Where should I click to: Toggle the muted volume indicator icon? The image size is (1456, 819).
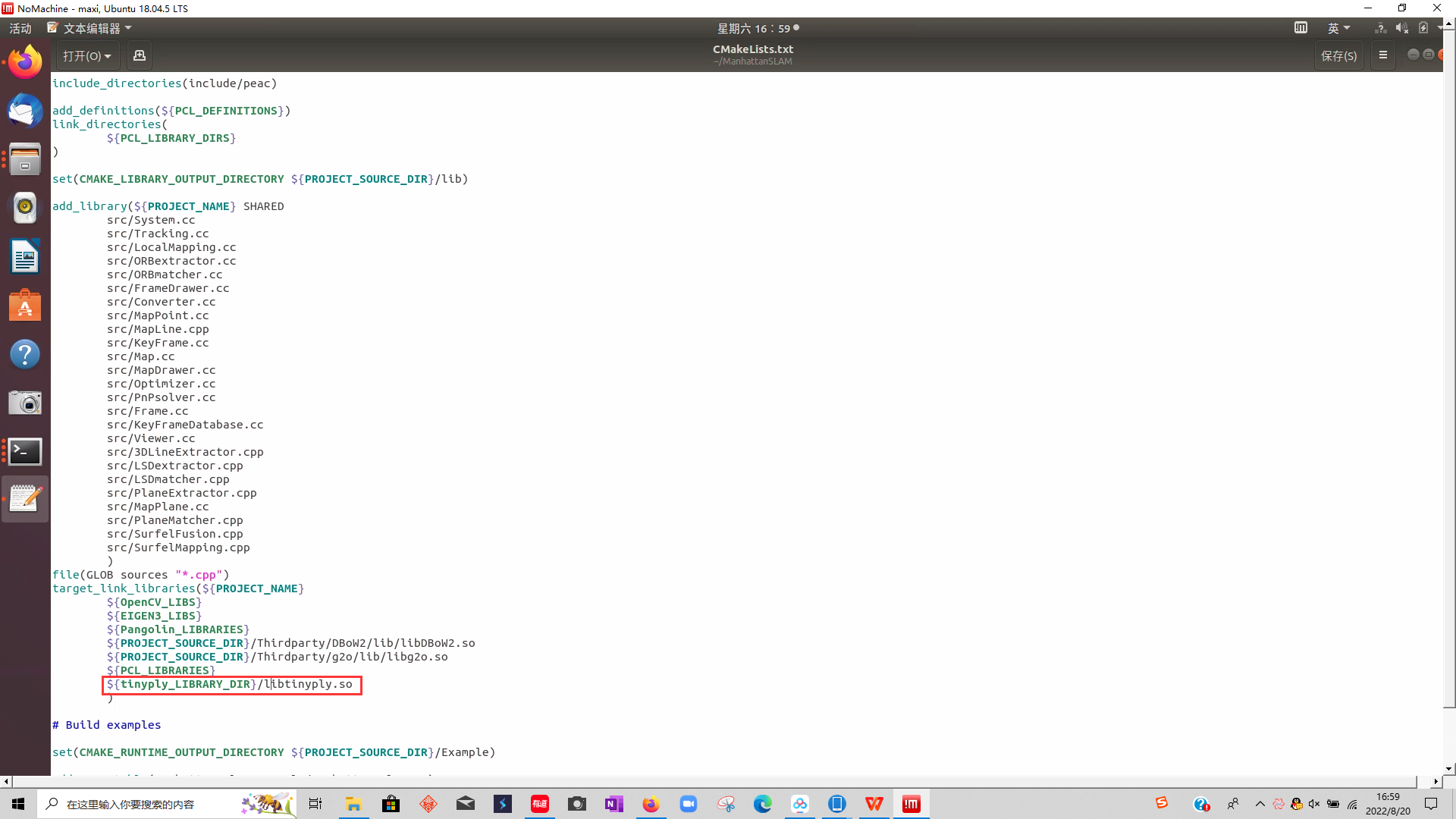(1401, 28)
